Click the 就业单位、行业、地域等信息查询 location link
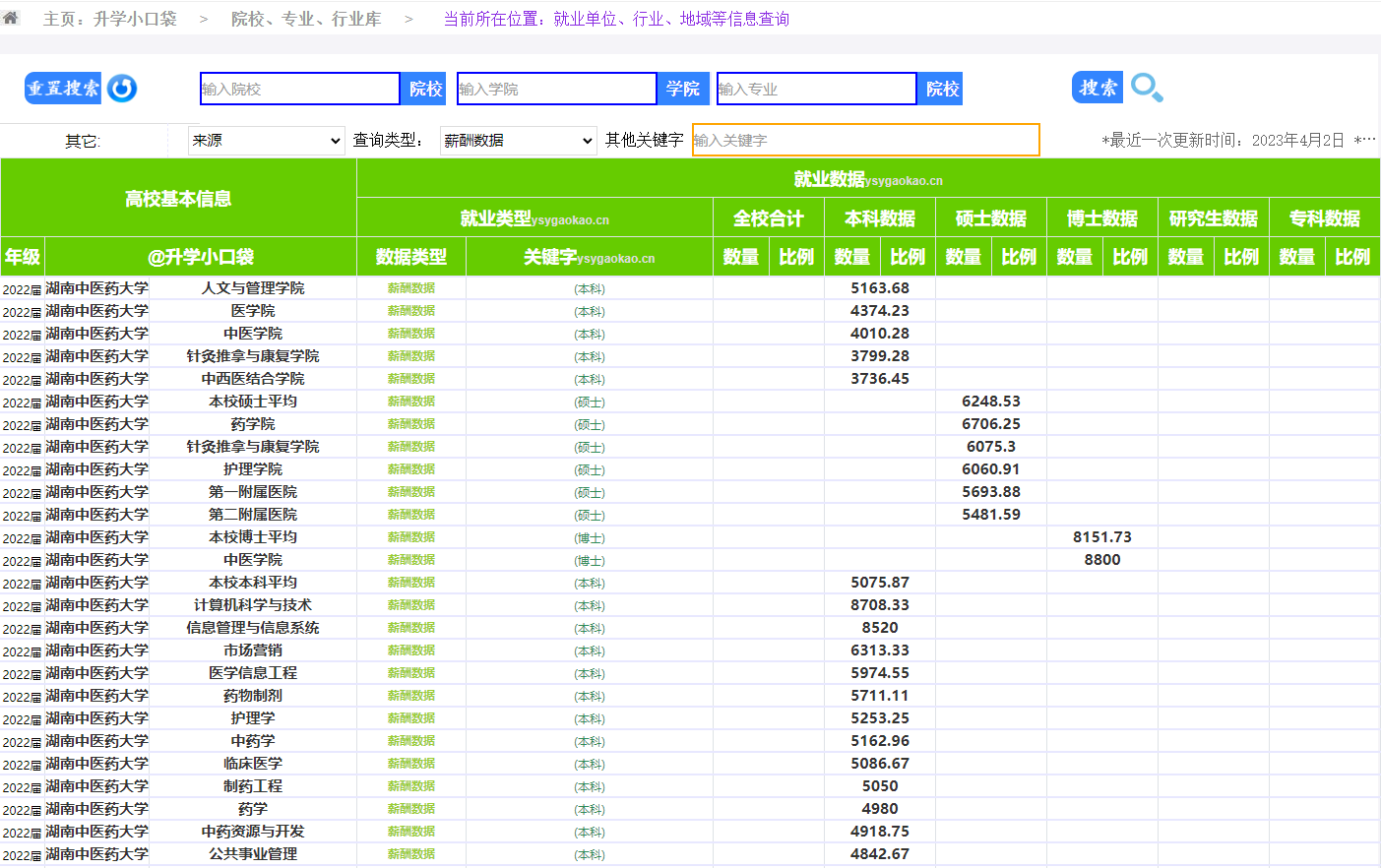 671,19
